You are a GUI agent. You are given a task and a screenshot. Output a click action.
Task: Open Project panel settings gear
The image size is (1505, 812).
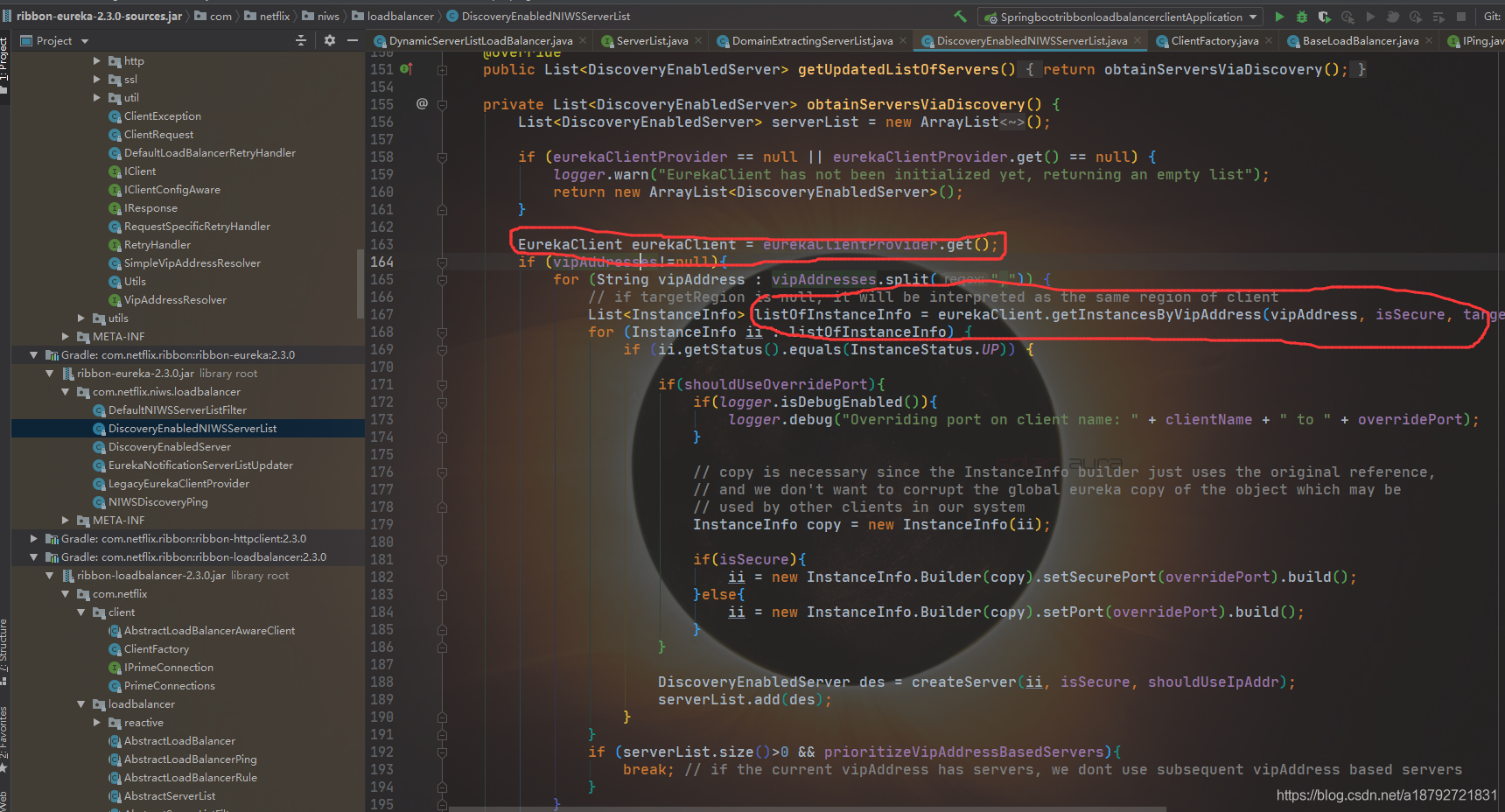click(330, 40)
